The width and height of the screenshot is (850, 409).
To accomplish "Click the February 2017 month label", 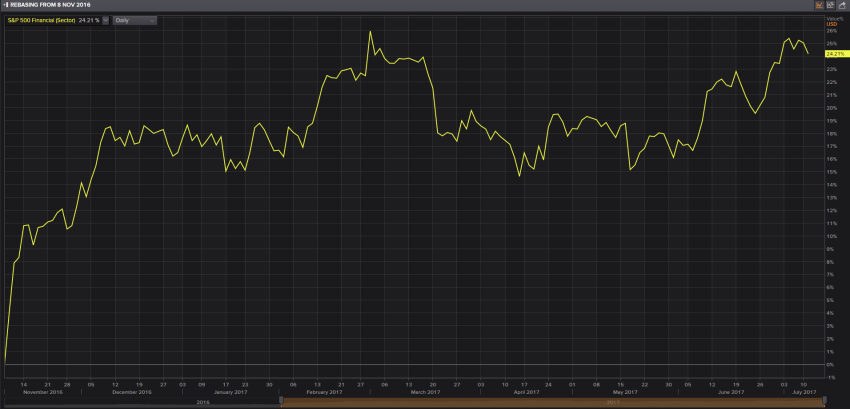I will pos(325,392).
